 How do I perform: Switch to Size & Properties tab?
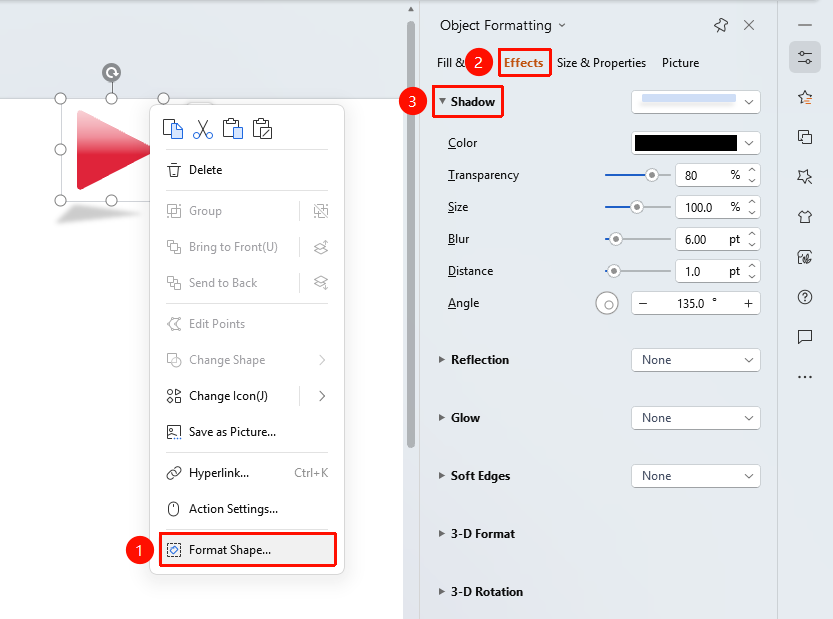(601, 63)
